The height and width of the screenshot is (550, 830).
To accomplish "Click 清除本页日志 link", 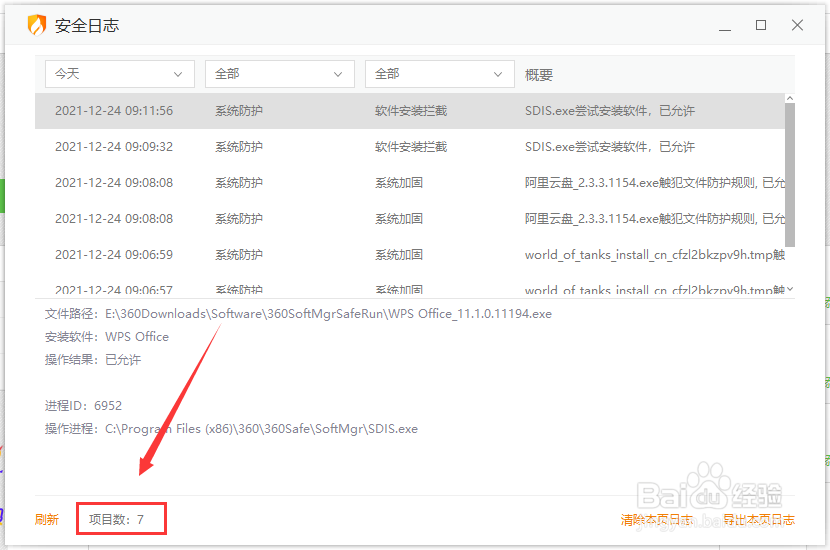I will click(656, 520).
